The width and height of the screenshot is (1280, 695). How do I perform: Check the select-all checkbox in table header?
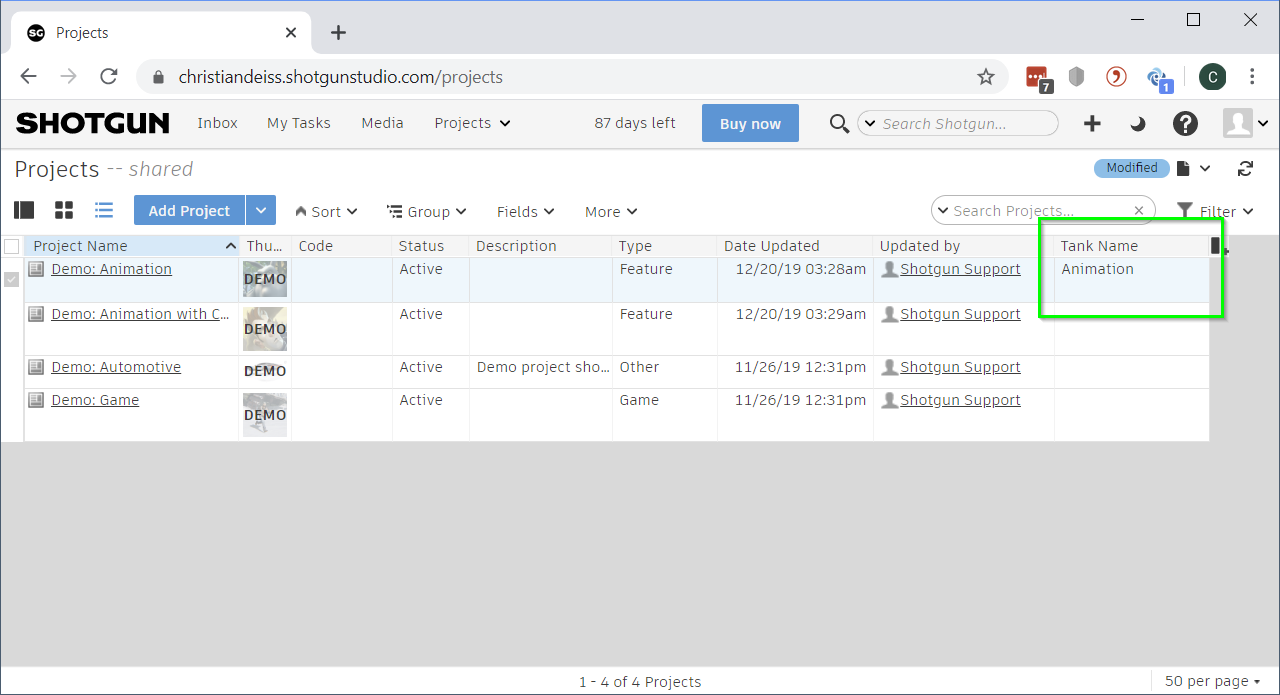tap(12, 246)
